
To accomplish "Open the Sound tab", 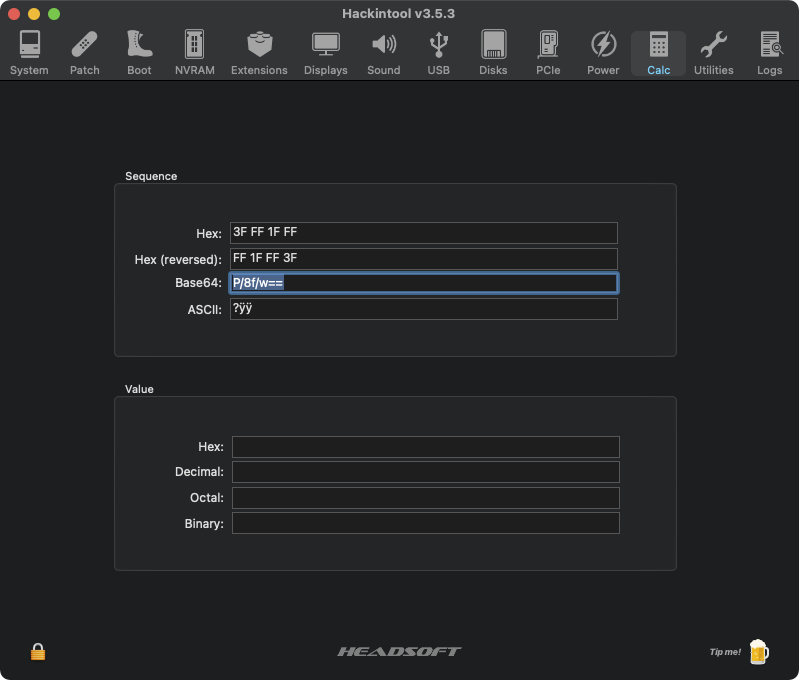I will point(384,54).
